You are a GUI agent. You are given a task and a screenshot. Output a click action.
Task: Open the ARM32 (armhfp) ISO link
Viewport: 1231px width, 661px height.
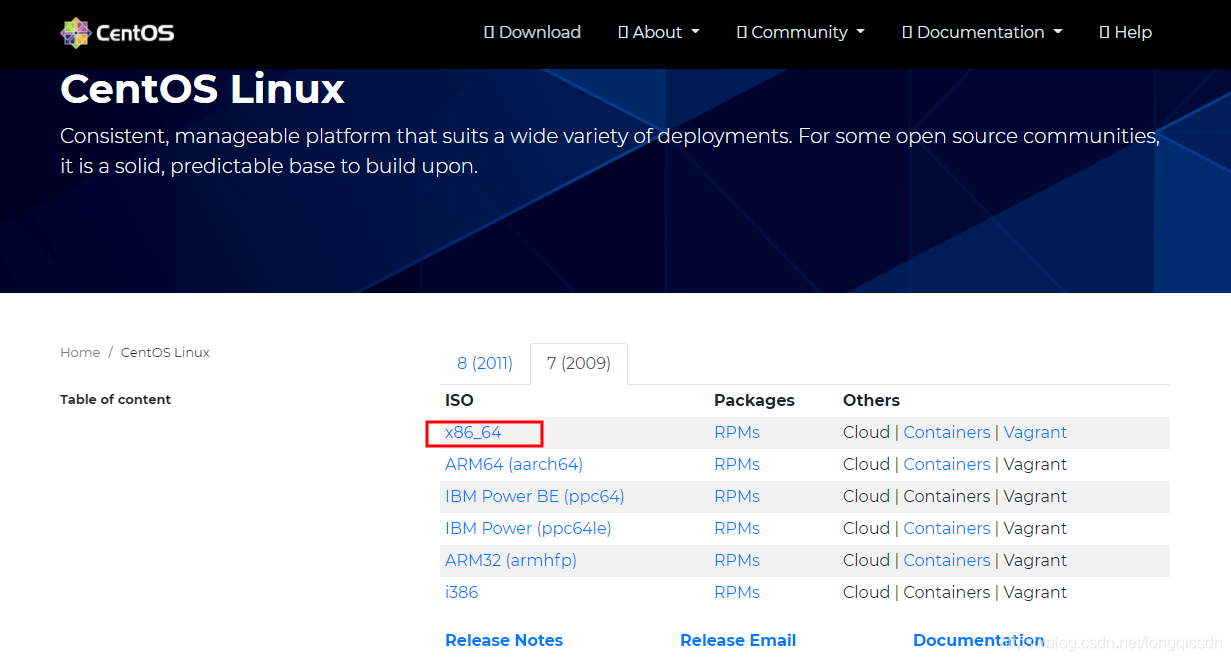(511, 560)
